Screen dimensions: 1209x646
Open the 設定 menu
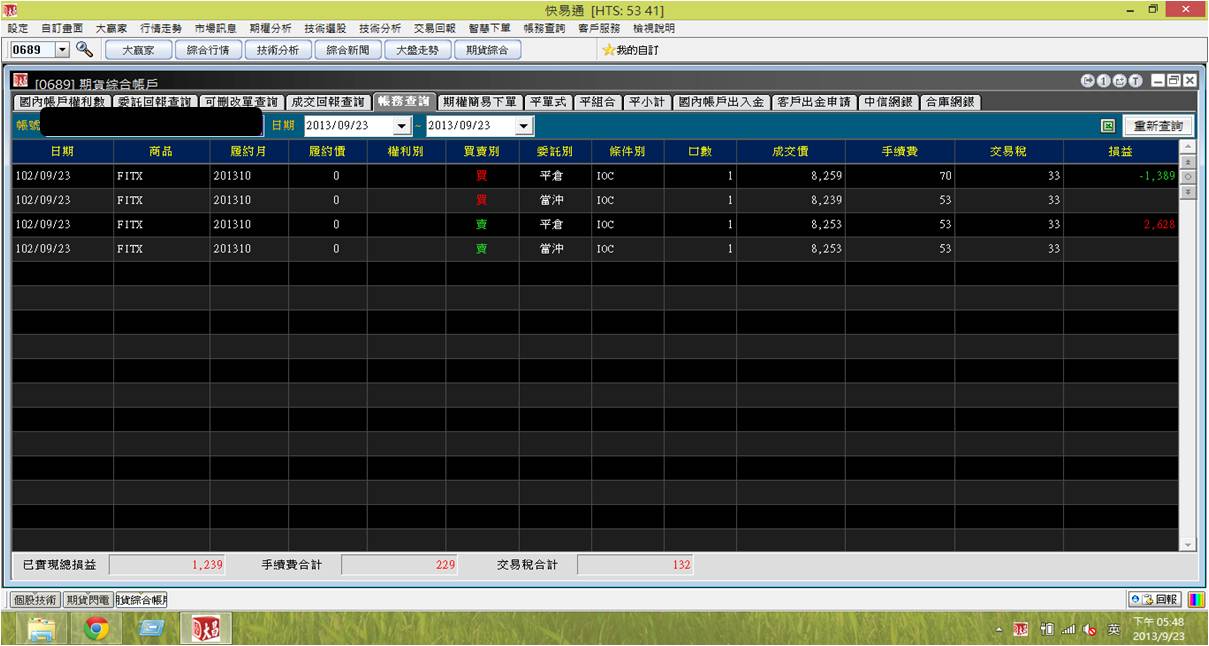tap(18, 28)
